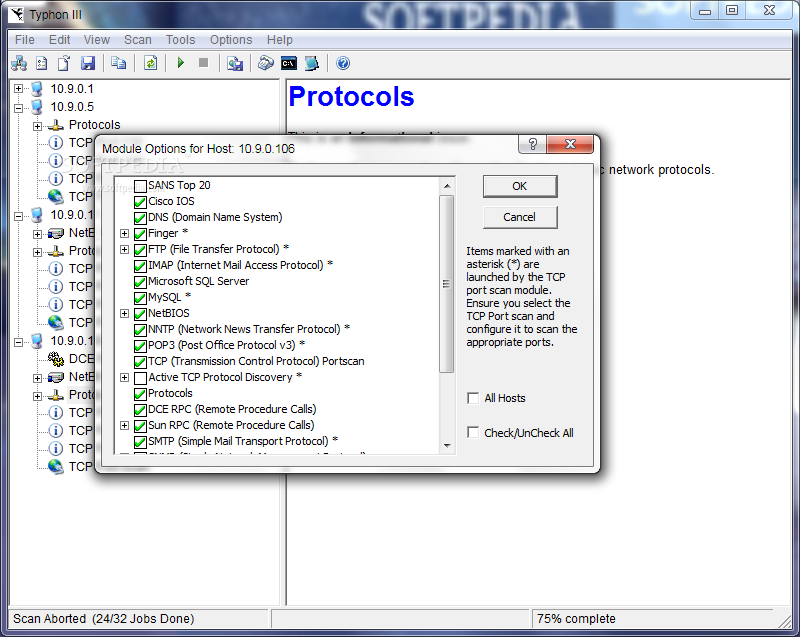
Task: Uncheck the MySQL module
Action: 140,298
